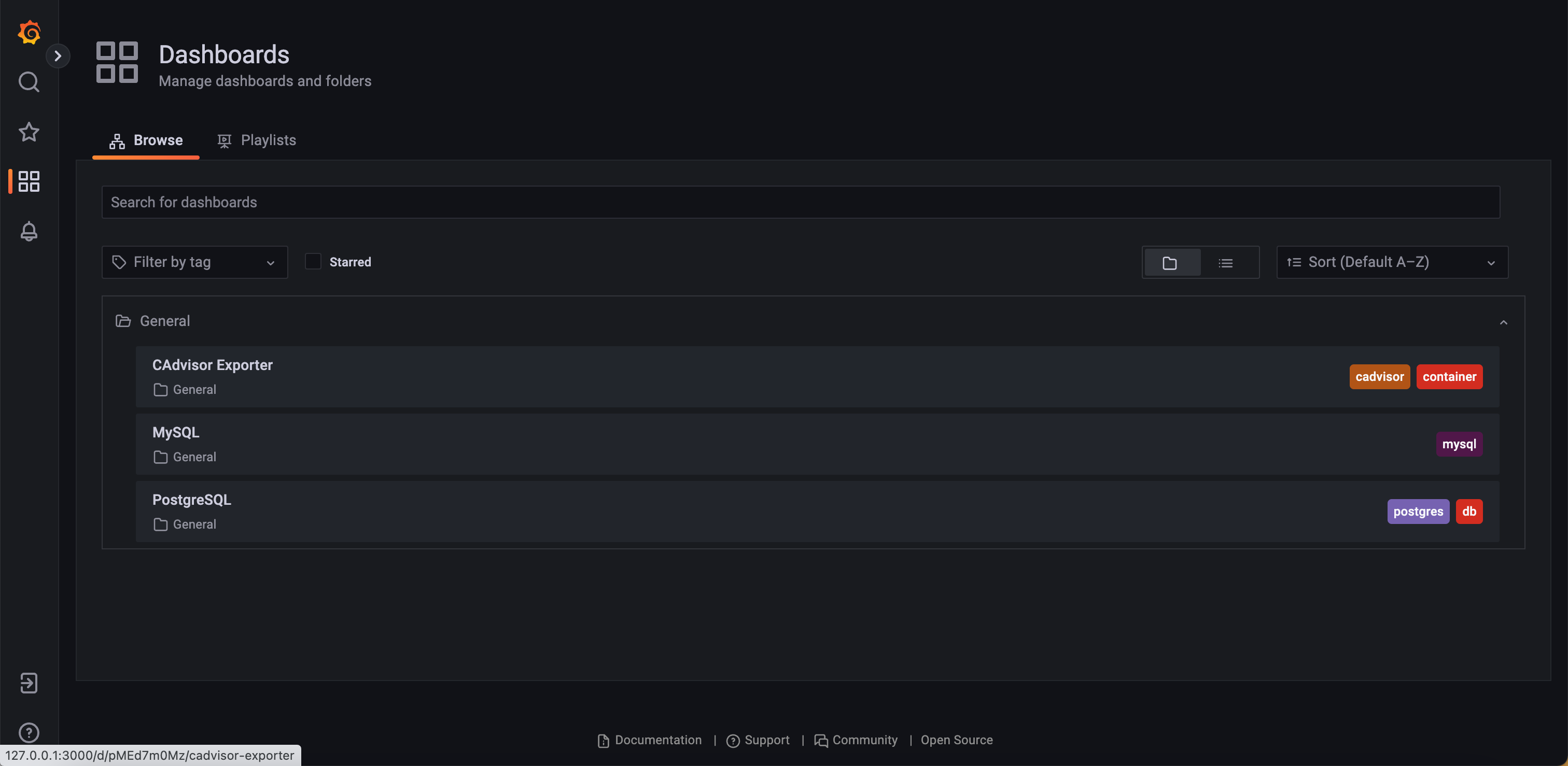Open the Filter by tag dropdown
Image resolution: width=1568 pixels, height=766 pixels.
pyautogui.click(x=194, y=262)
